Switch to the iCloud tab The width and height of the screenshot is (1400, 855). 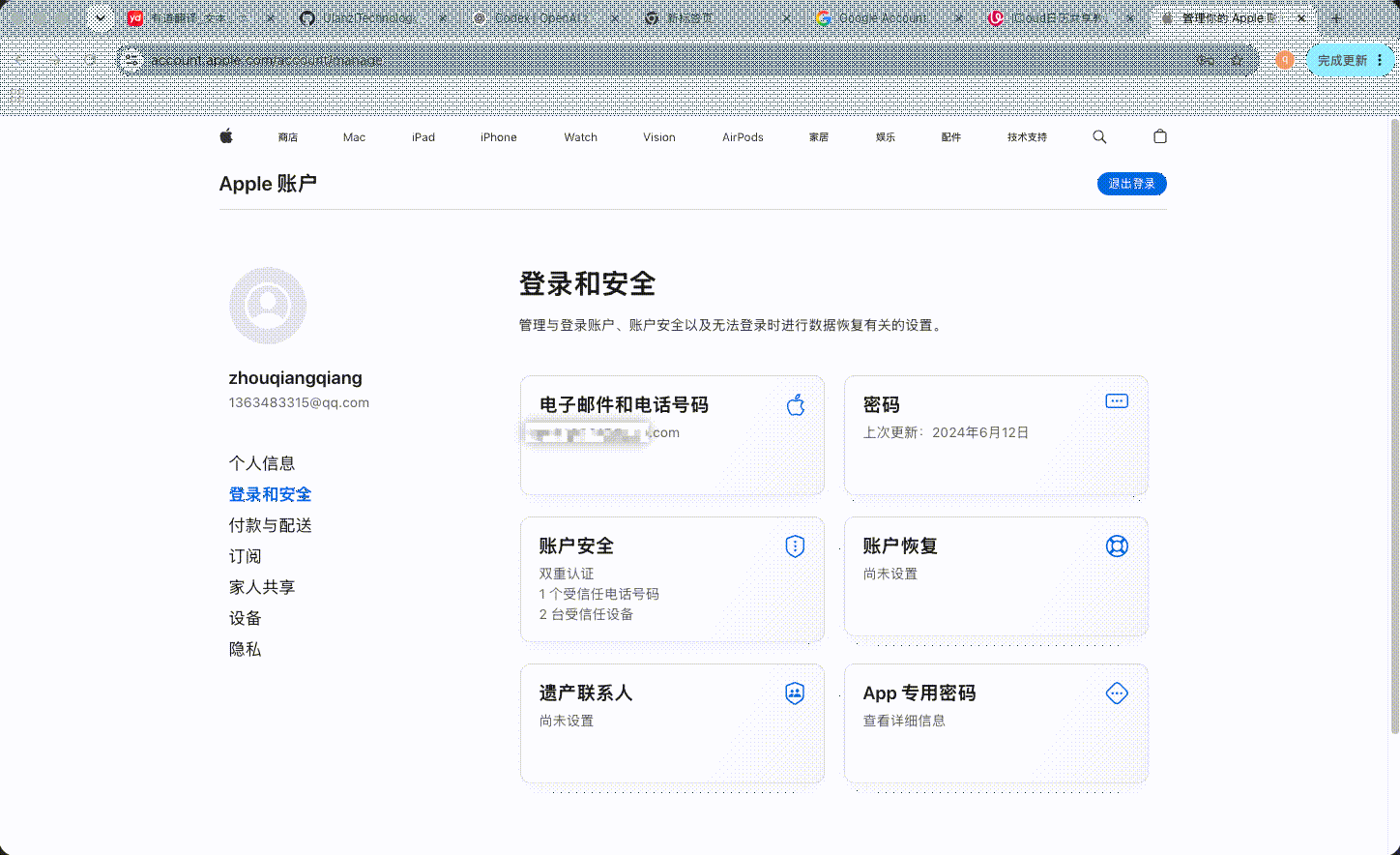point(1062,18)
